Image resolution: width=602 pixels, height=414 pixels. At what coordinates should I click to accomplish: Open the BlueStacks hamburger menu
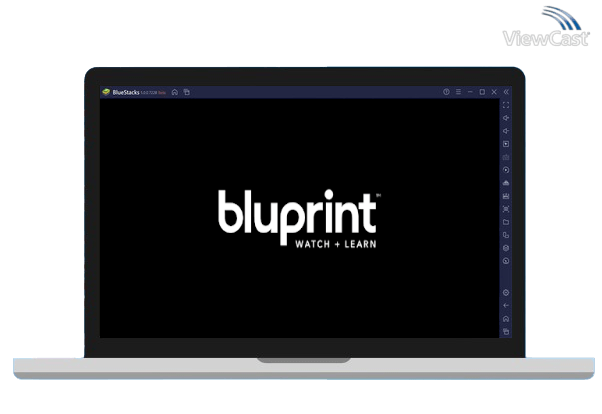458,92
